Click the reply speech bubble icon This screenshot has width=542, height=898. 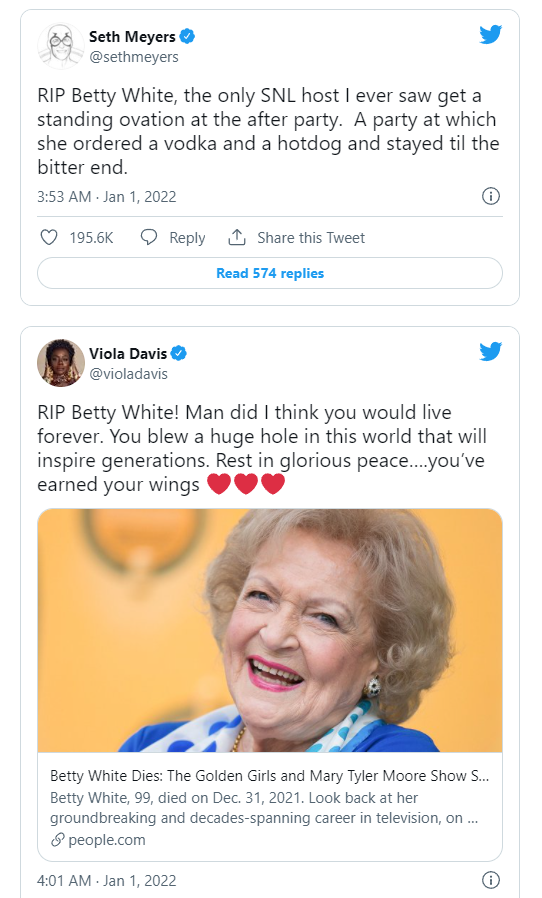tap(149, 237)
